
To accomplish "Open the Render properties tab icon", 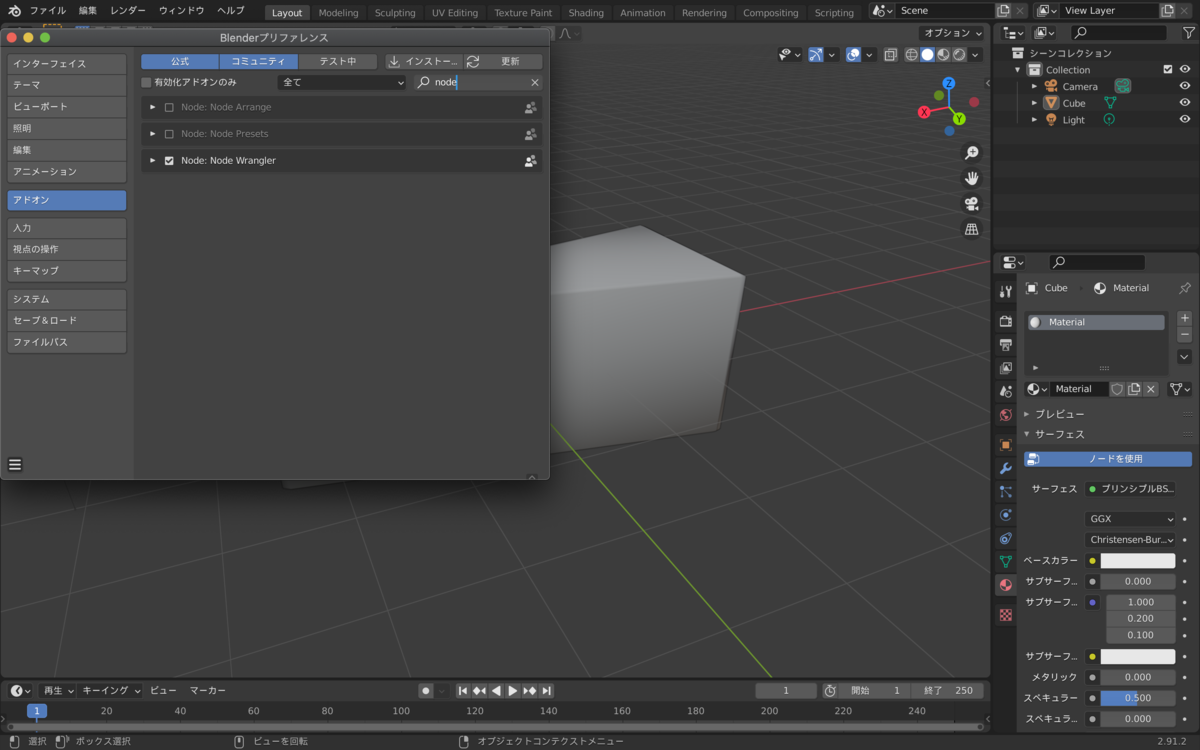I will tap(1006, 321).
